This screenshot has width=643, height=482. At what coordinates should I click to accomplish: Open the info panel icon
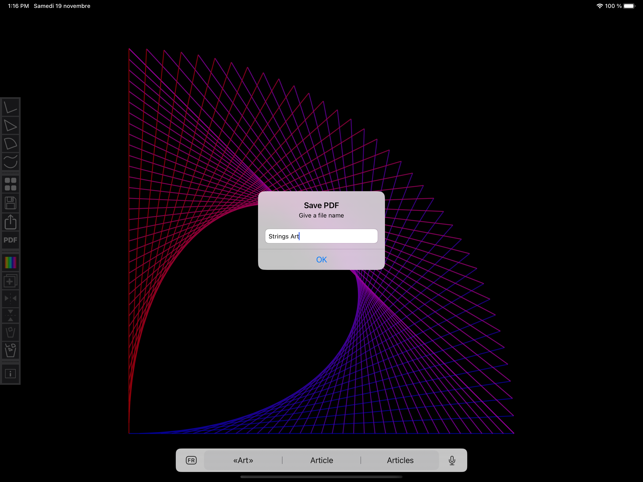10,374
